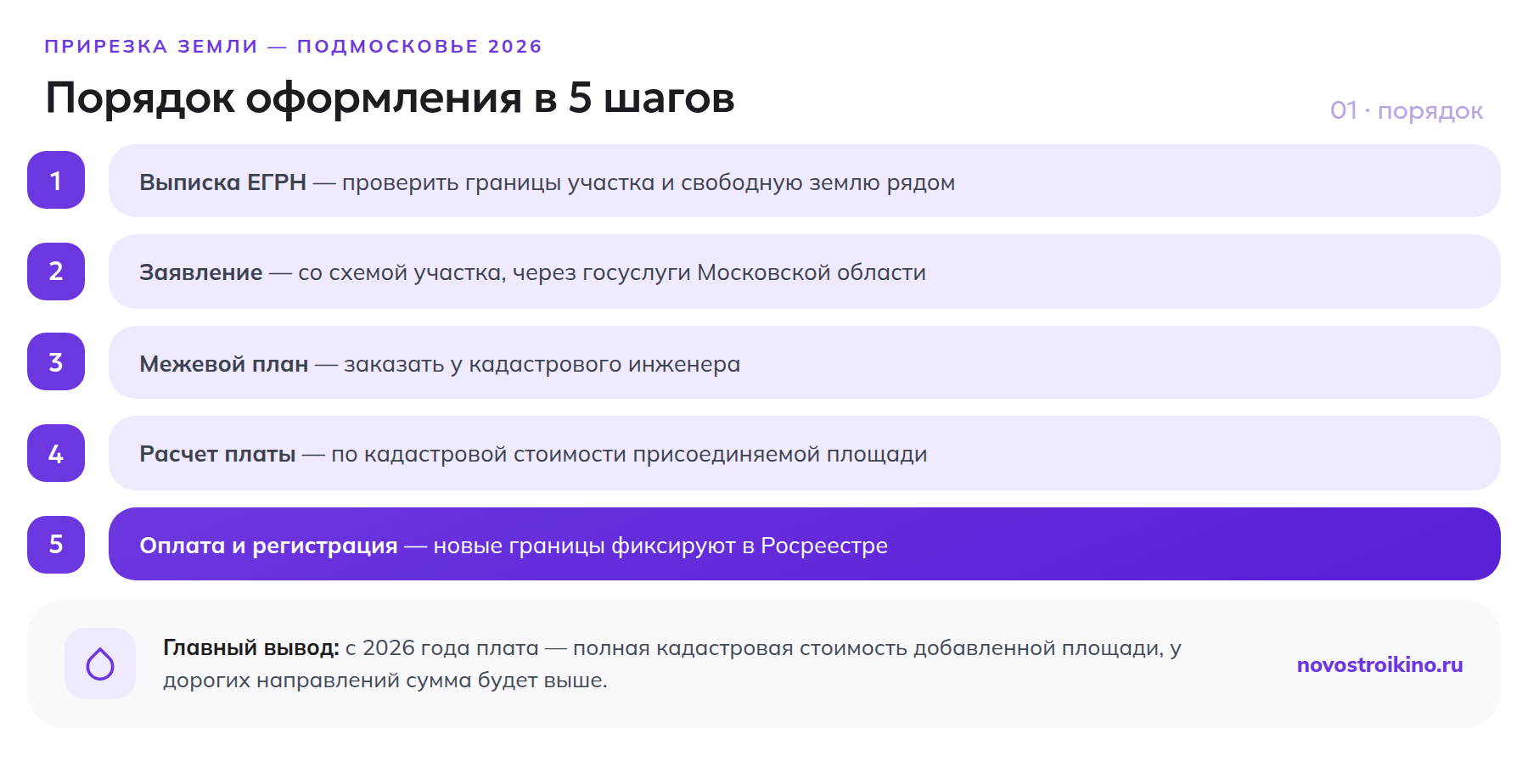Click the Главный вывод summary text

pos(671,664)
